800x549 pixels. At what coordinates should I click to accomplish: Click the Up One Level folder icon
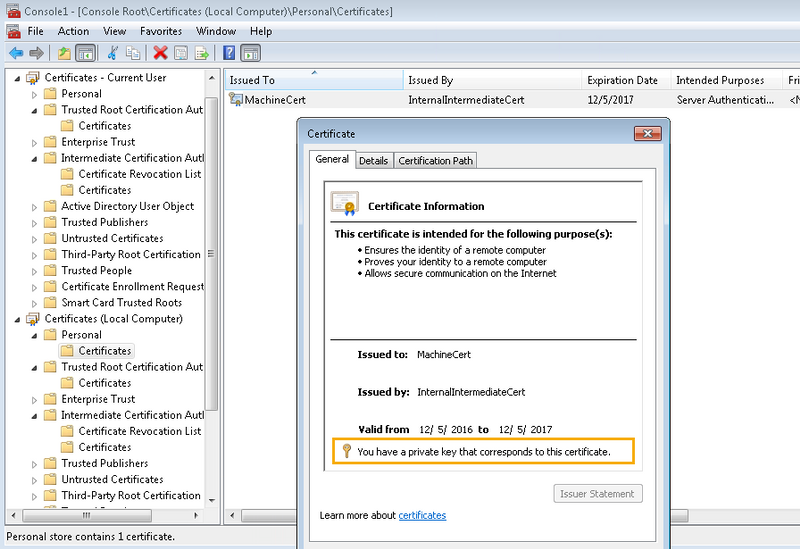coord(64,53)
